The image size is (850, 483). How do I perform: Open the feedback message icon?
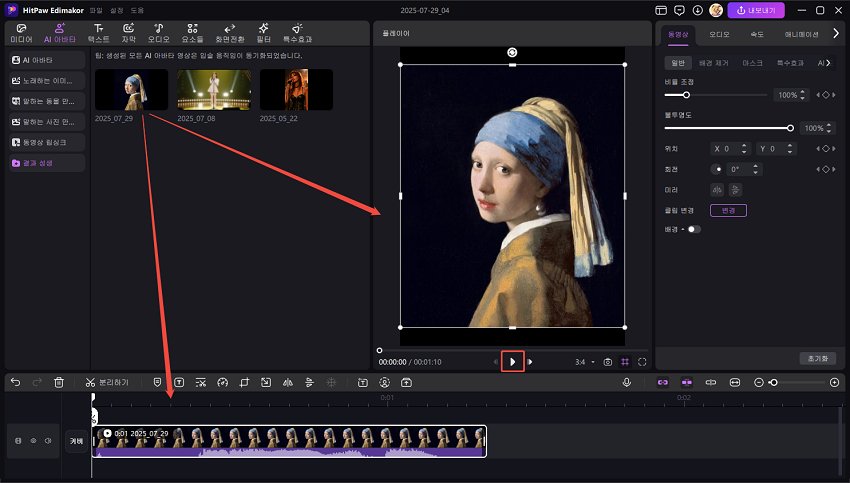(679, 10)
